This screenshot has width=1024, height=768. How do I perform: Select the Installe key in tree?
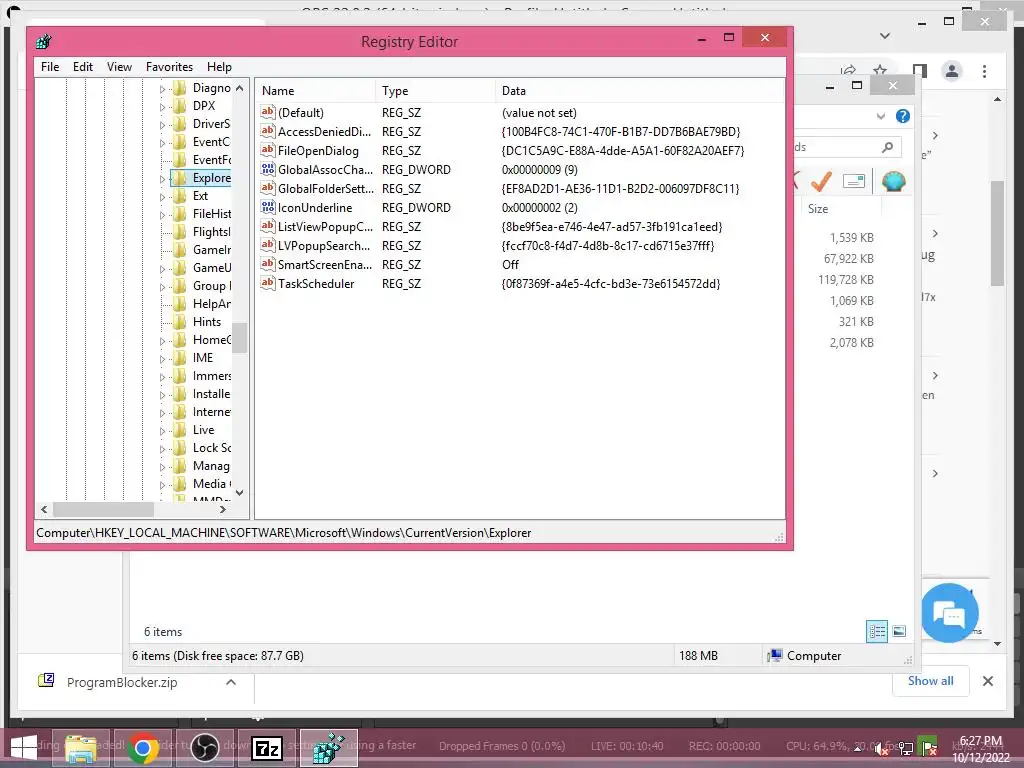(211, 394)
